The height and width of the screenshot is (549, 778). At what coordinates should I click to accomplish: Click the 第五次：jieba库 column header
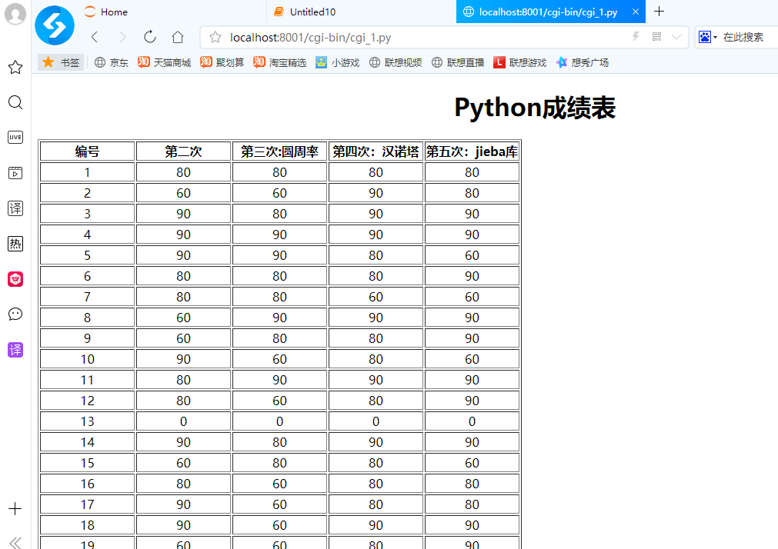coord(472,151)
